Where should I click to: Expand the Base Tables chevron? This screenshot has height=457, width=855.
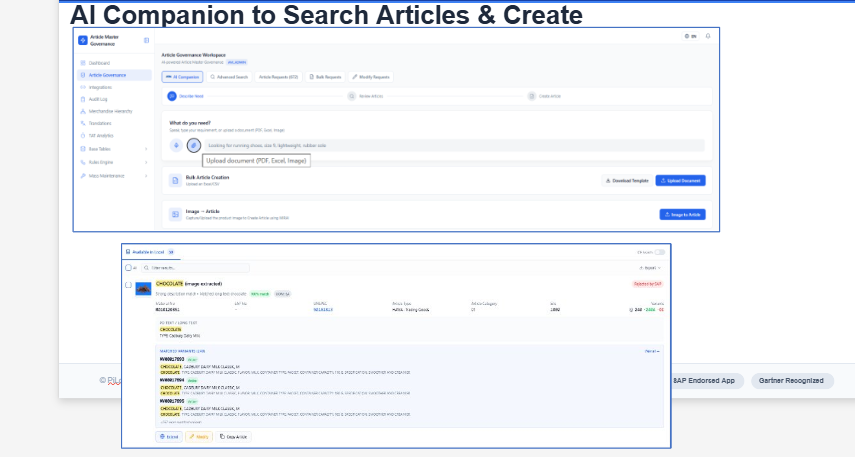click(x=146, y=149)
